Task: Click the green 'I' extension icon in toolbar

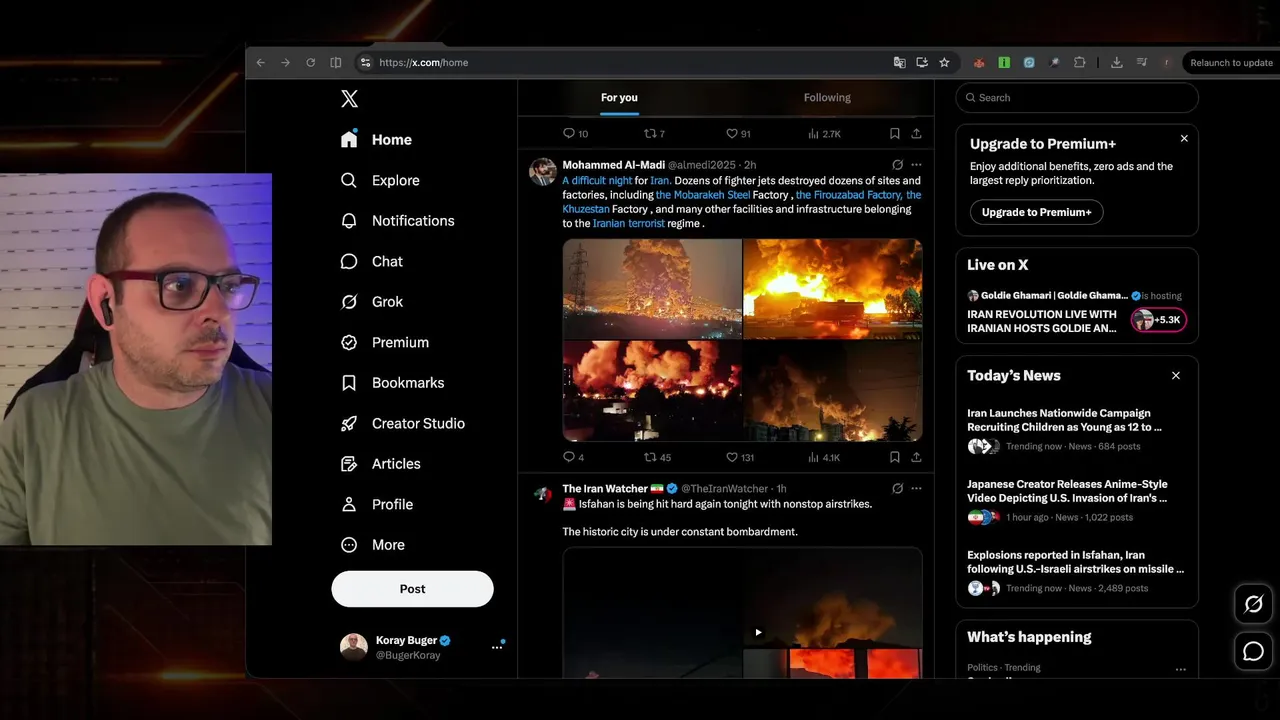Action: (x=1004, y=62)
